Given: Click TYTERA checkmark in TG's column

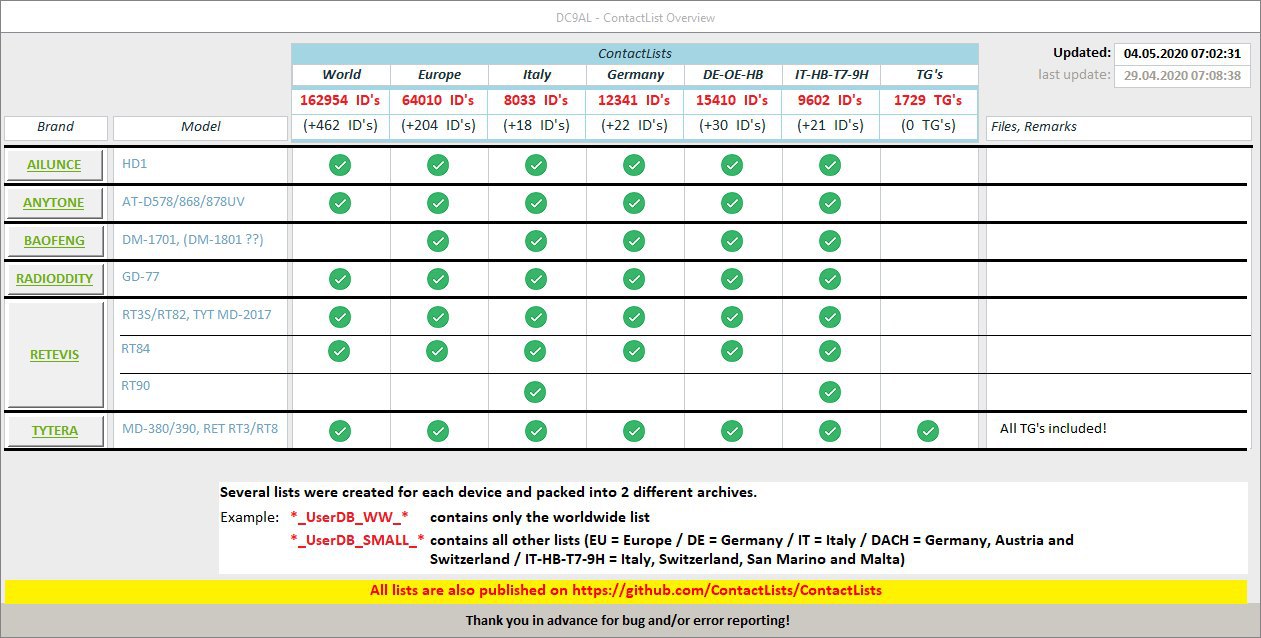Looking at the screenshot, I should 928,431.
